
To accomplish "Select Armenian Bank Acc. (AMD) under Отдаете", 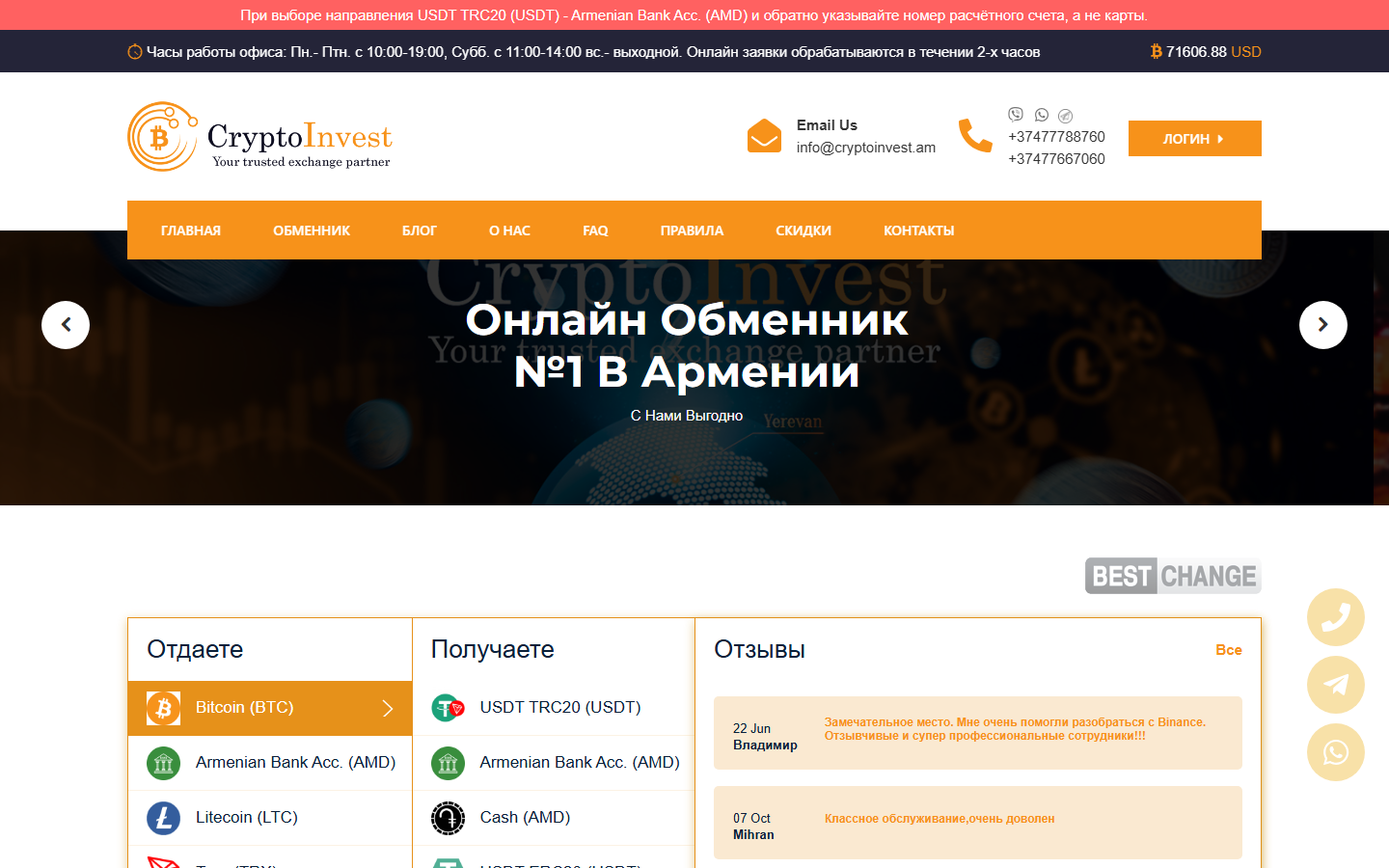I will coord(270,763).
